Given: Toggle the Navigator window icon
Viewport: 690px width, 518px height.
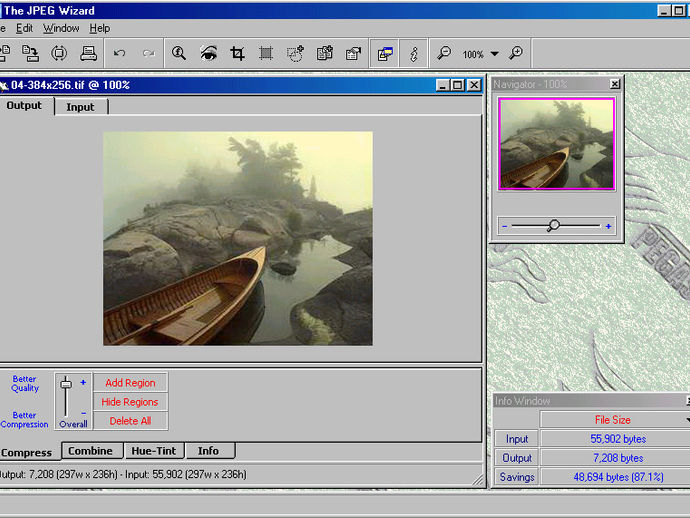Looking at the screenshot, I should coord(385,54).
